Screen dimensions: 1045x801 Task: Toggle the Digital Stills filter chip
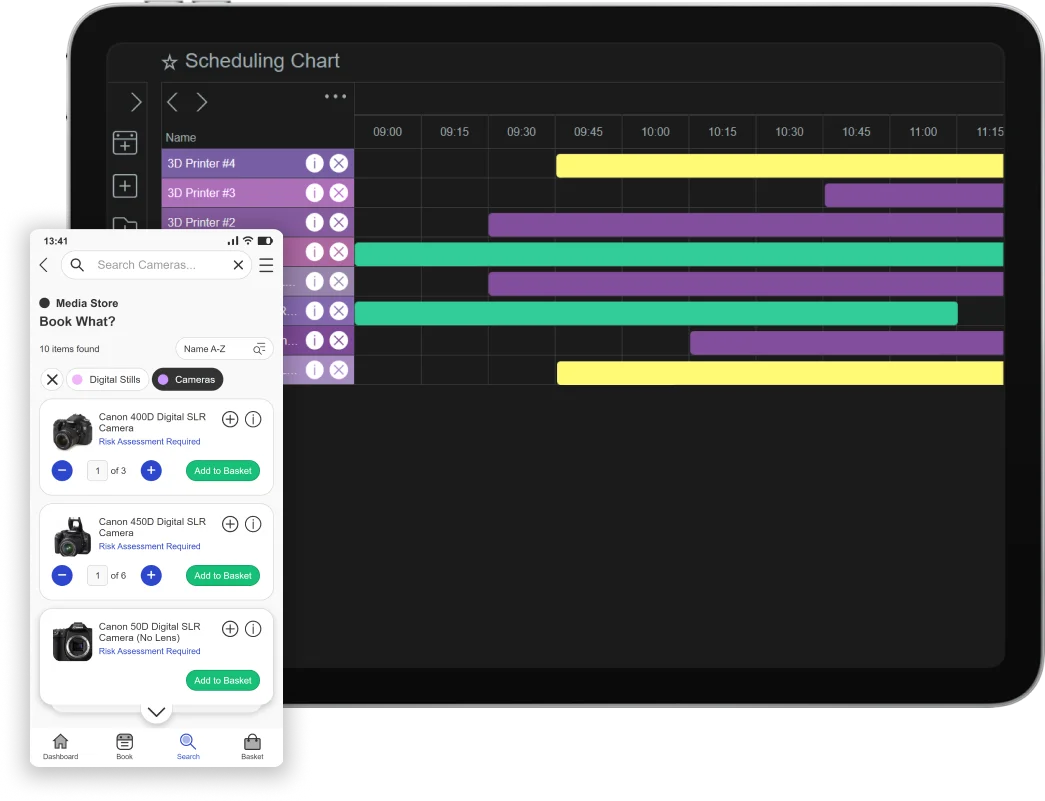coord(106,380)
